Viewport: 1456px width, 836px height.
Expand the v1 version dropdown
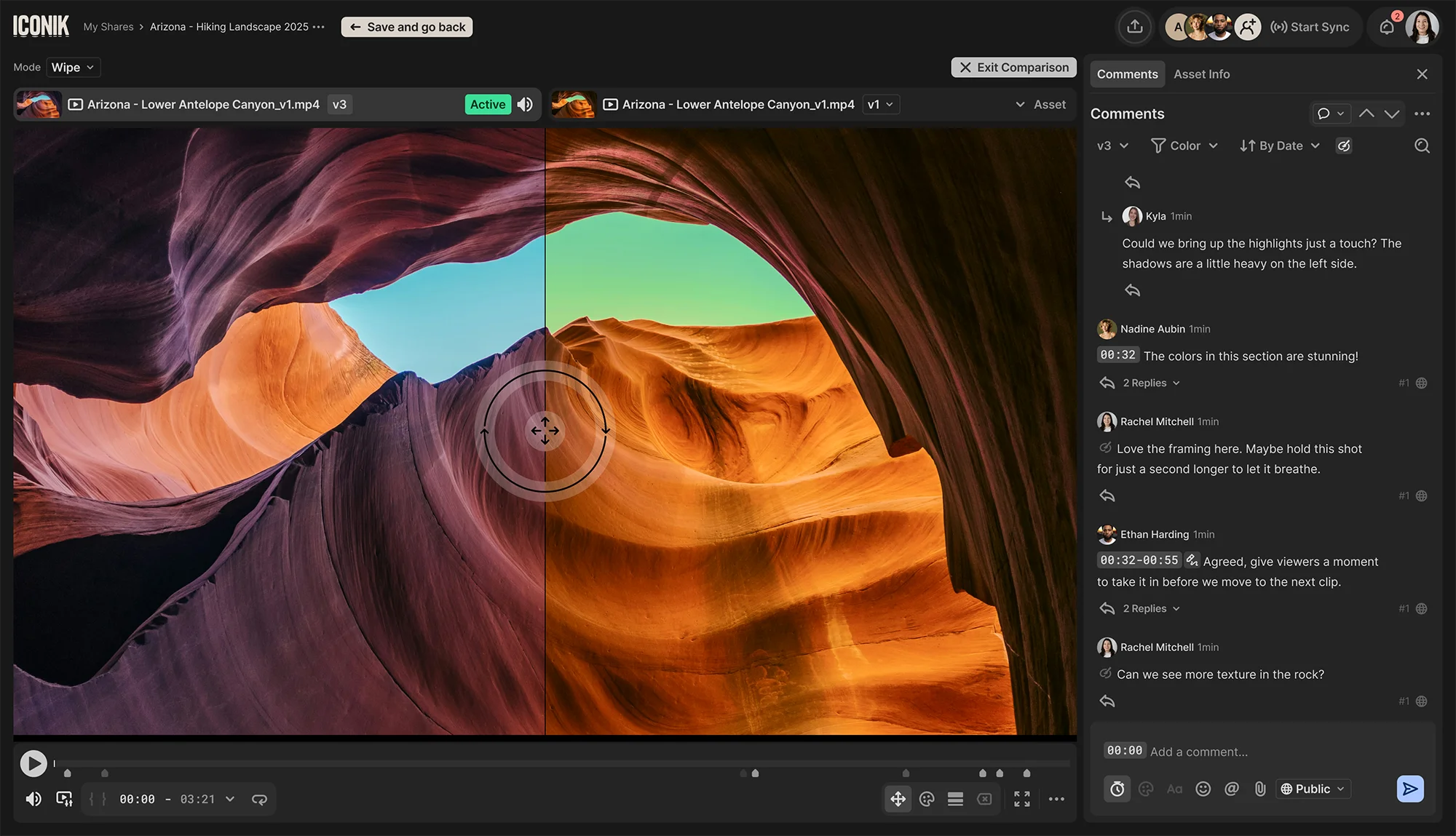tap(880, 105)
